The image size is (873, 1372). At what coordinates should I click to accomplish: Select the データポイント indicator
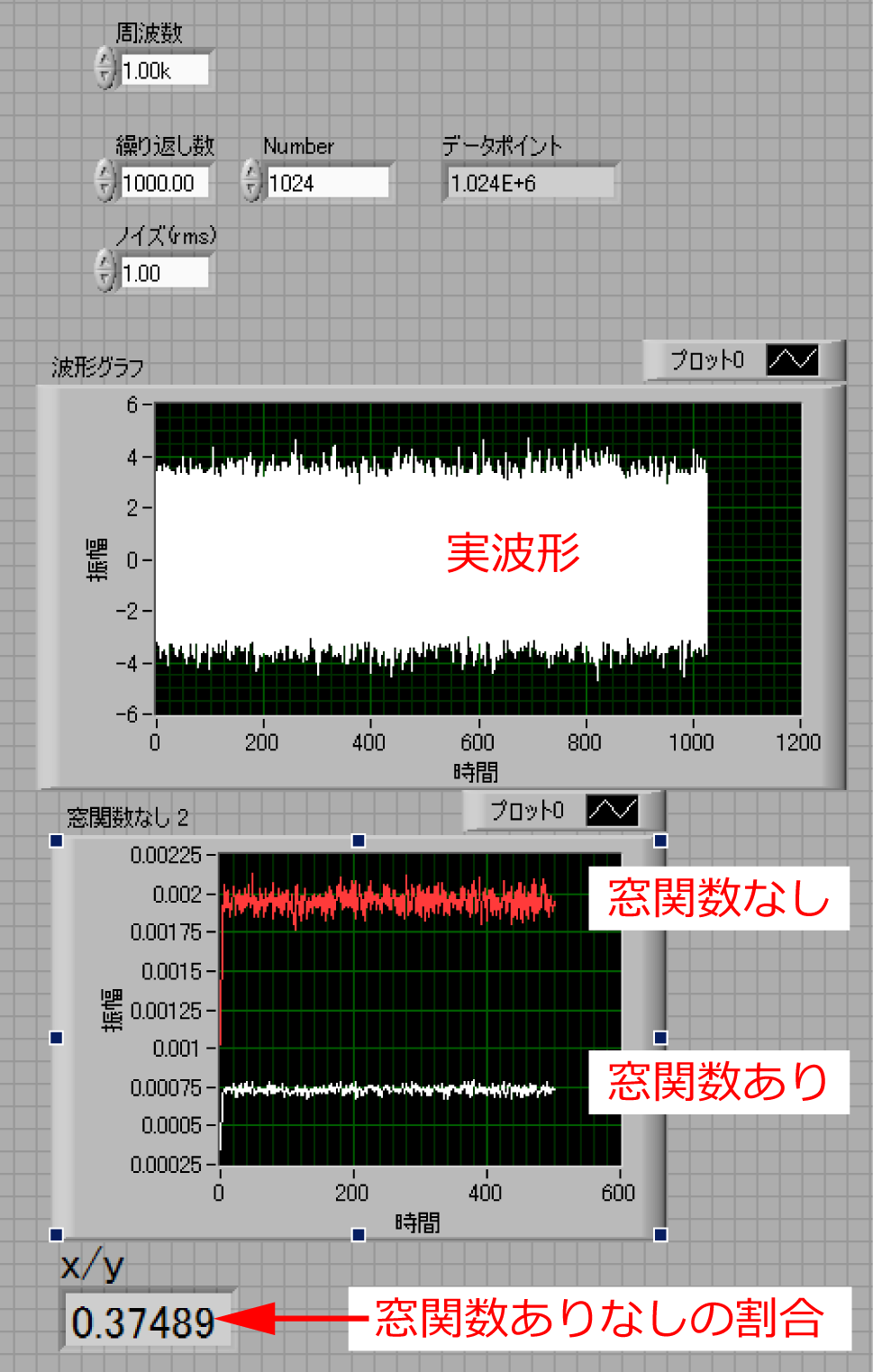(x=530, y=183)
